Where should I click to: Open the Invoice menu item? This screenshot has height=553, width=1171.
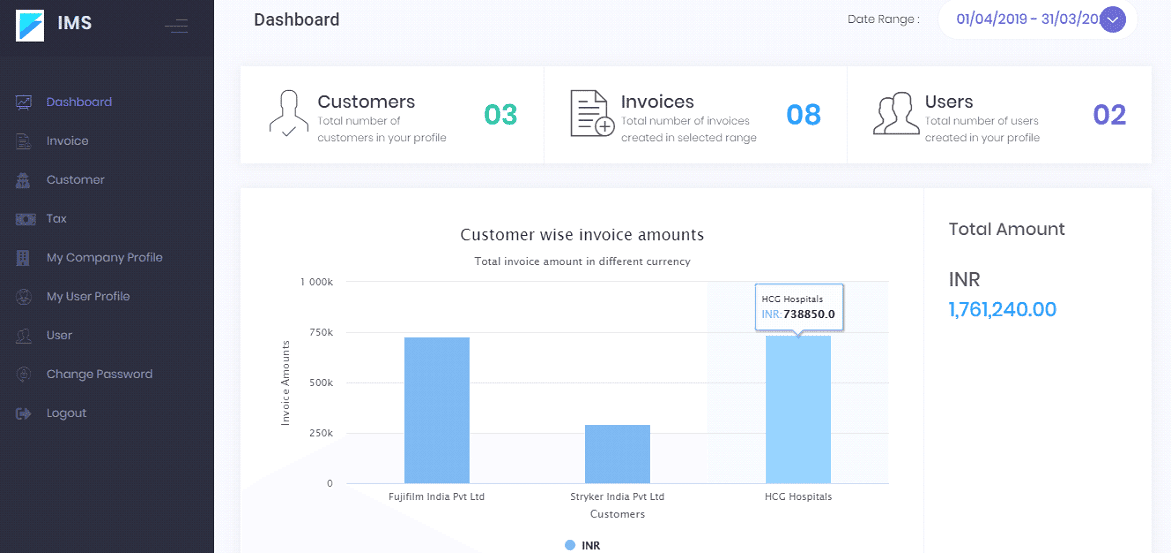click(67, 141)
